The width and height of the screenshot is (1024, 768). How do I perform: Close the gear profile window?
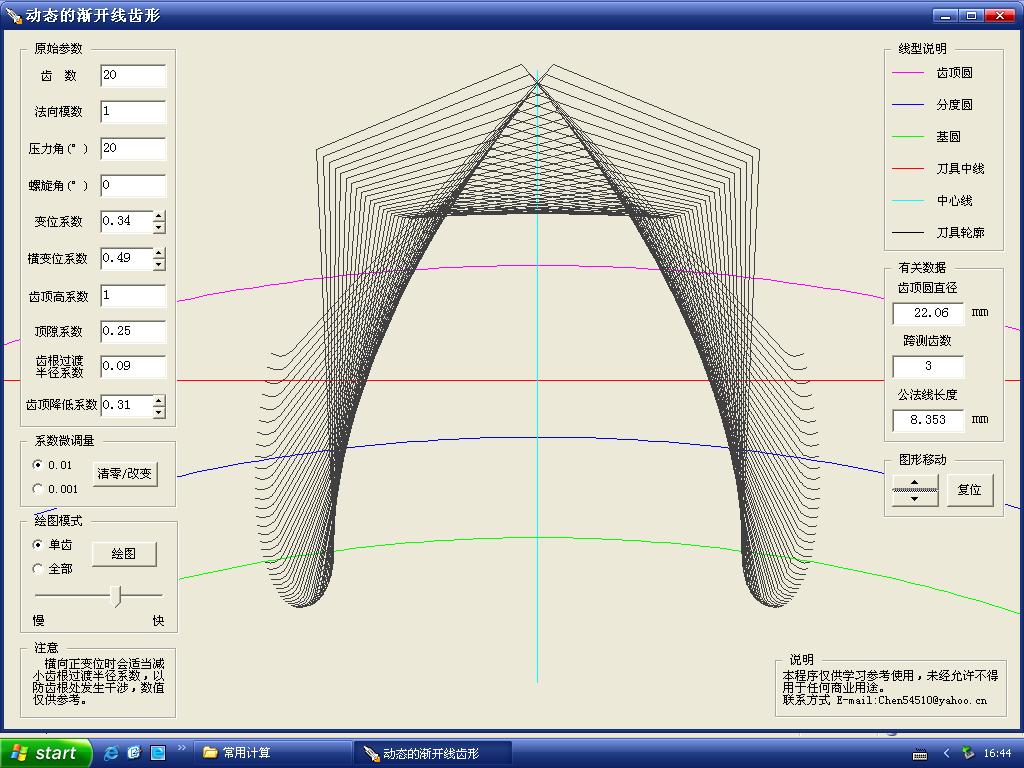coord(1000,16)
